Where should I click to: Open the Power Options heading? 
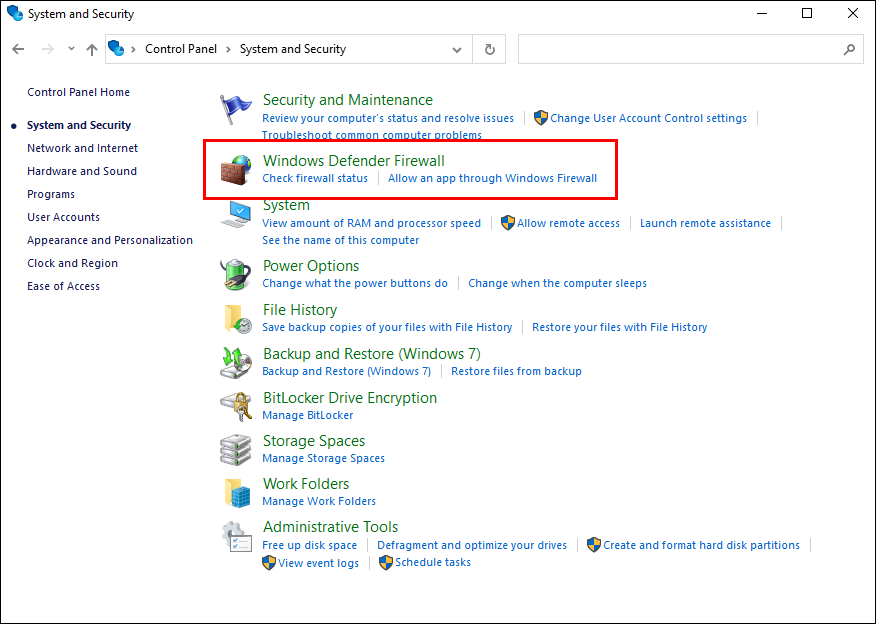[x=311, y=266]
